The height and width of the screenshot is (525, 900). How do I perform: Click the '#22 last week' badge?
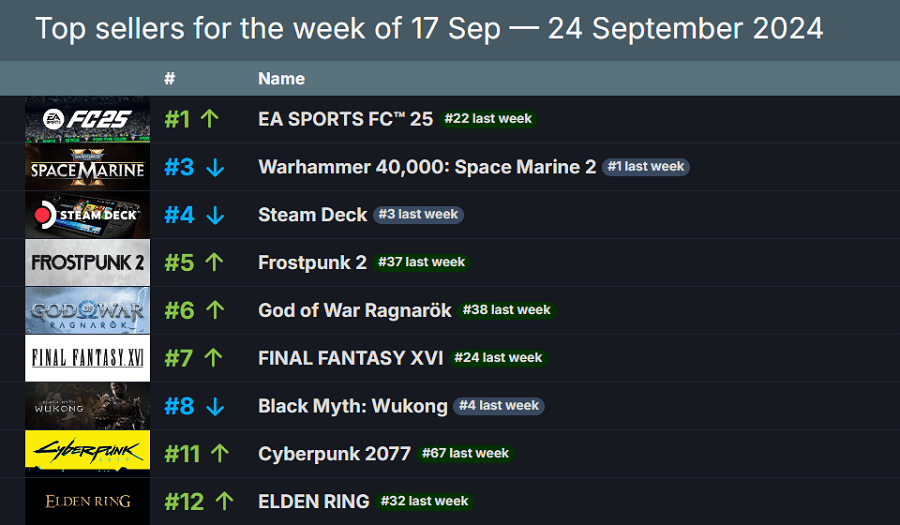tap(488, 119)
